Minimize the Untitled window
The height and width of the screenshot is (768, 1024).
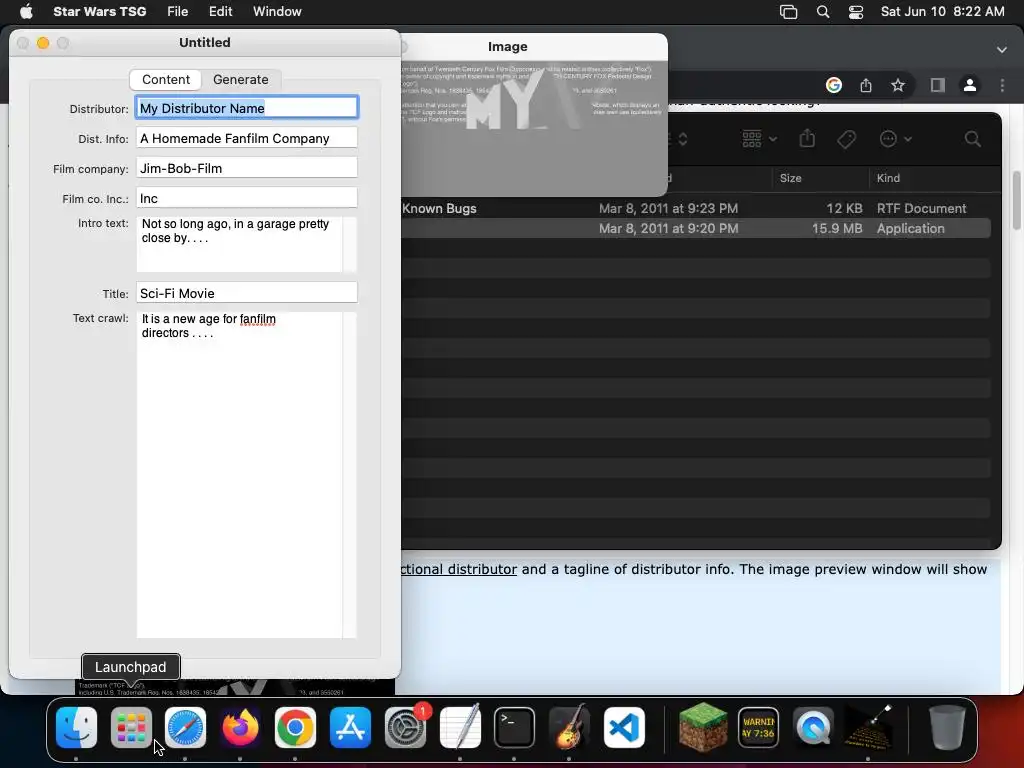[x=43, y=43]
